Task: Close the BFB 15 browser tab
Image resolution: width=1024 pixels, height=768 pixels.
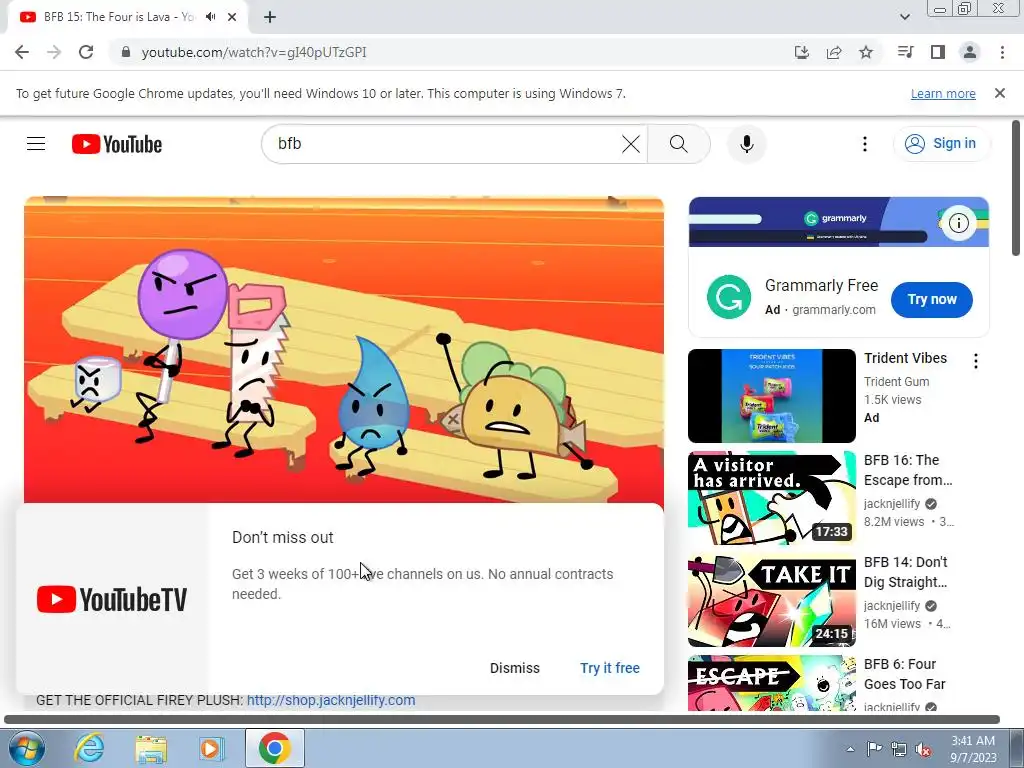Action: (x=232, y=17)
